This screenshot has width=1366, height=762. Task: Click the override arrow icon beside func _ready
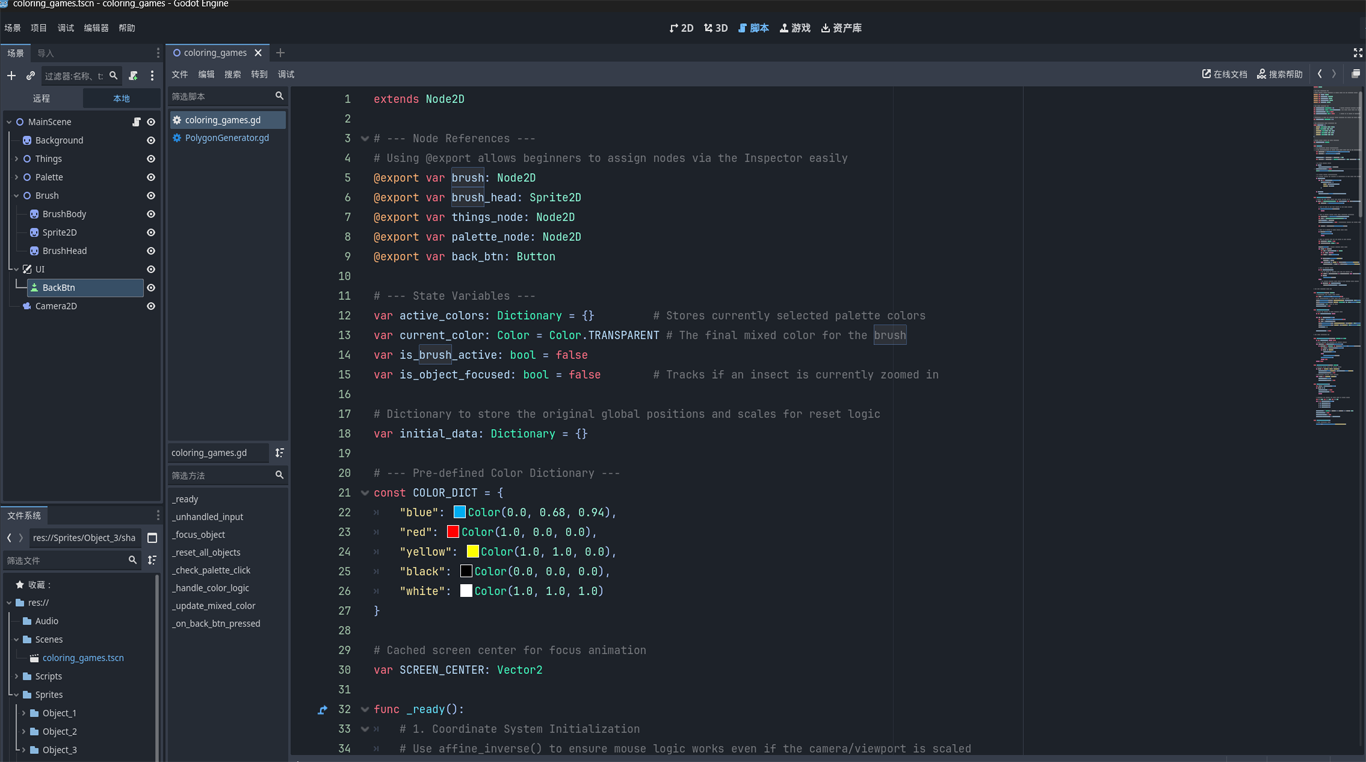(x=322, y=710)
